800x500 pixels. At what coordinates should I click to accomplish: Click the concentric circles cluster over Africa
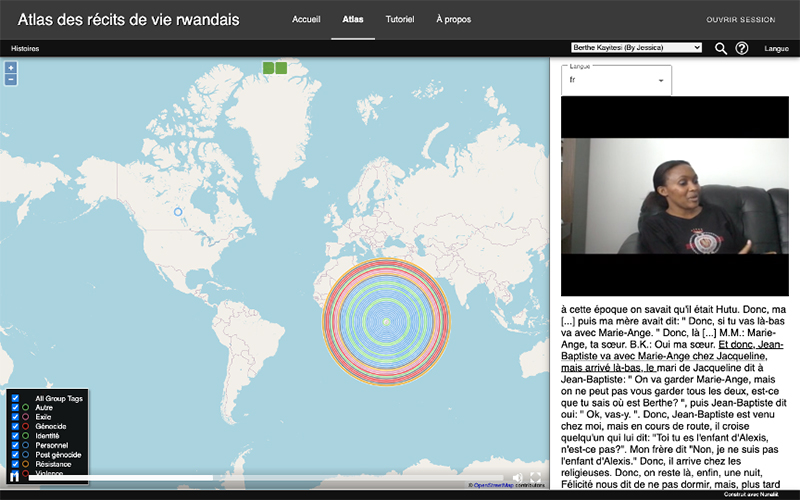(x=386, y=322)
